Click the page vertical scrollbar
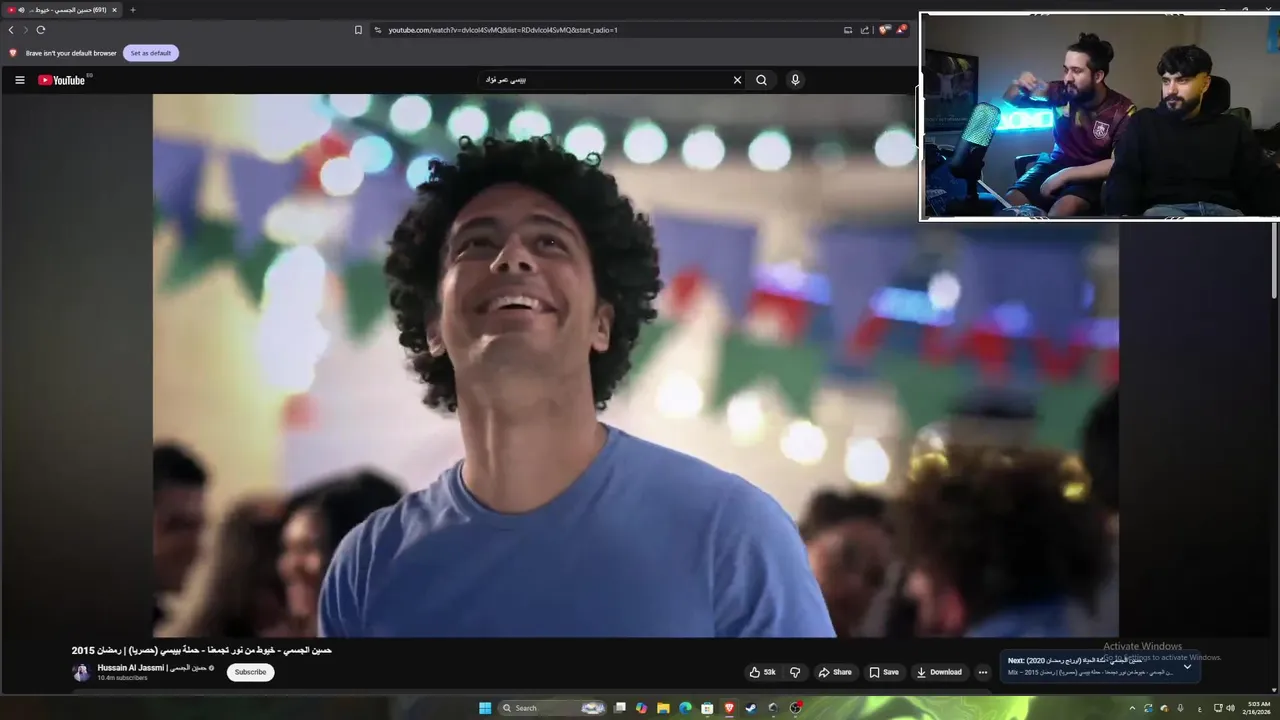1280x720 pixels. click(1275, 260)
